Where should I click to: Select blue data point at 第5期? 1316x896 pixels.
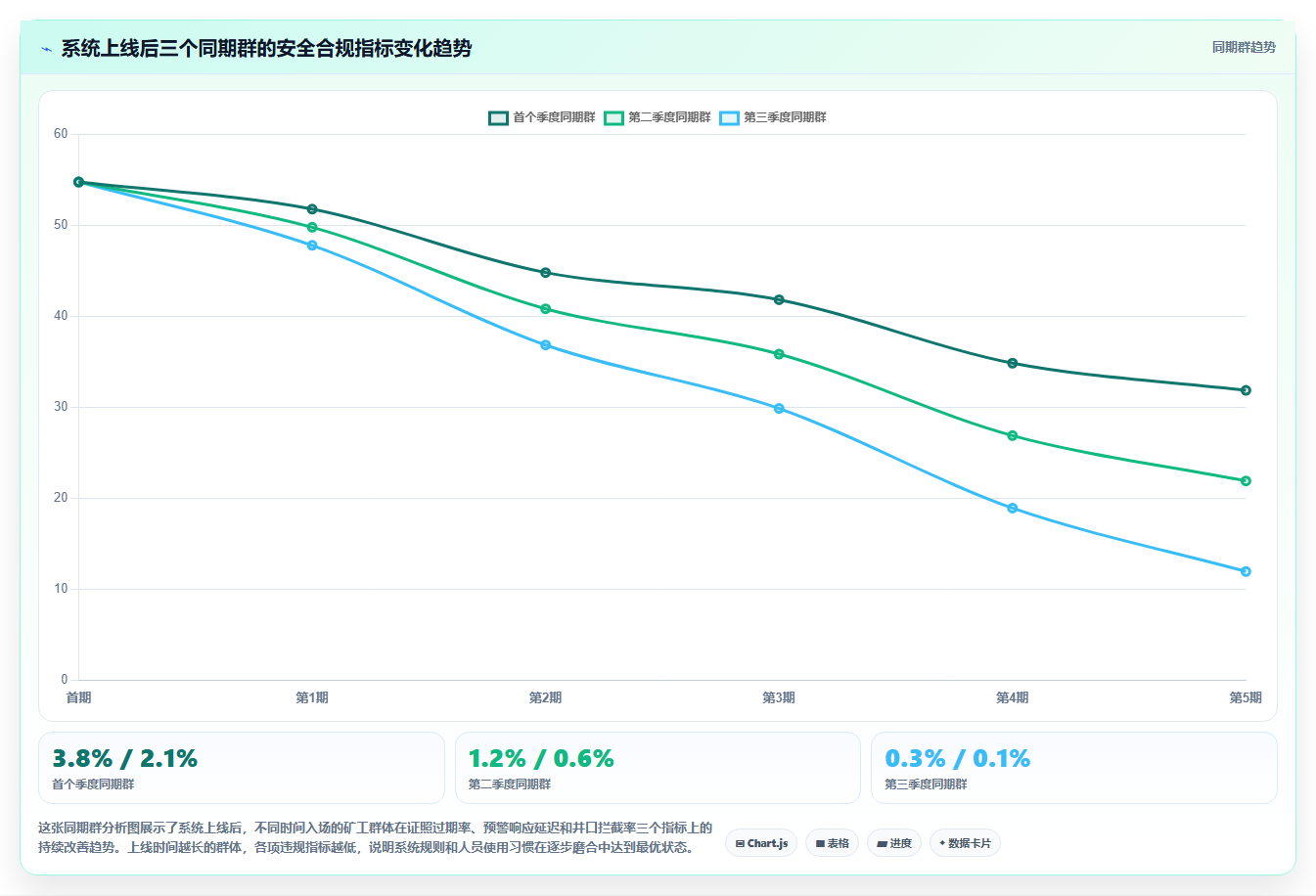click(1246, 571)
